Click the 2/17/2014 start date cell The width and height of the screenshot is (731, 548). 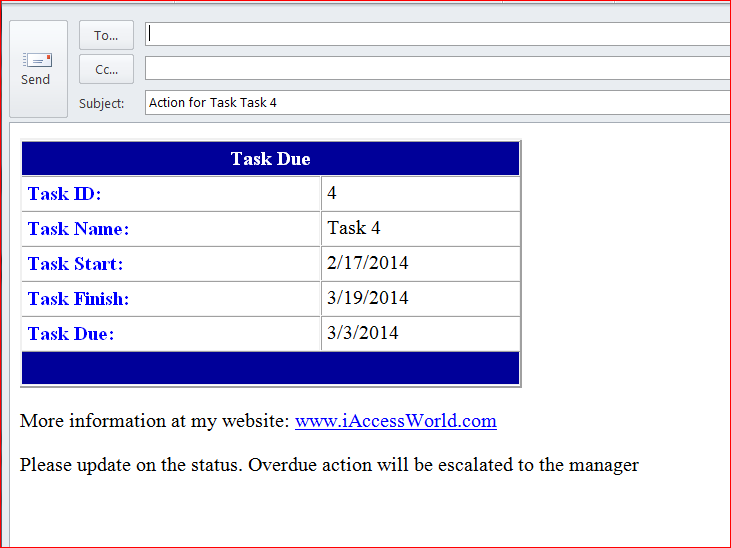(x=420, y=264)
